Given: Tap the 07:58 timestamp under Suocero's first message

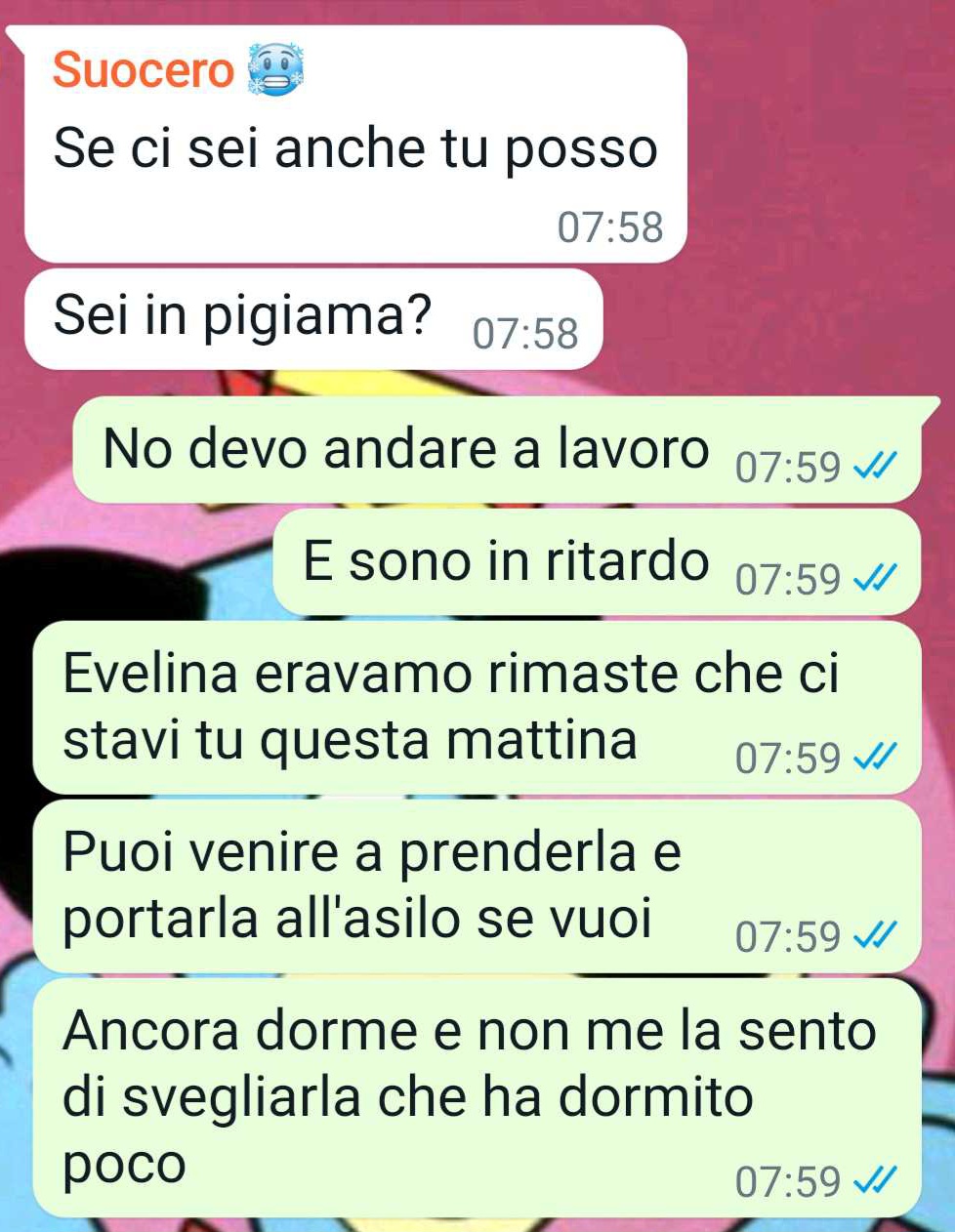Looking at the screenshot, I should [x=610, y=227].
